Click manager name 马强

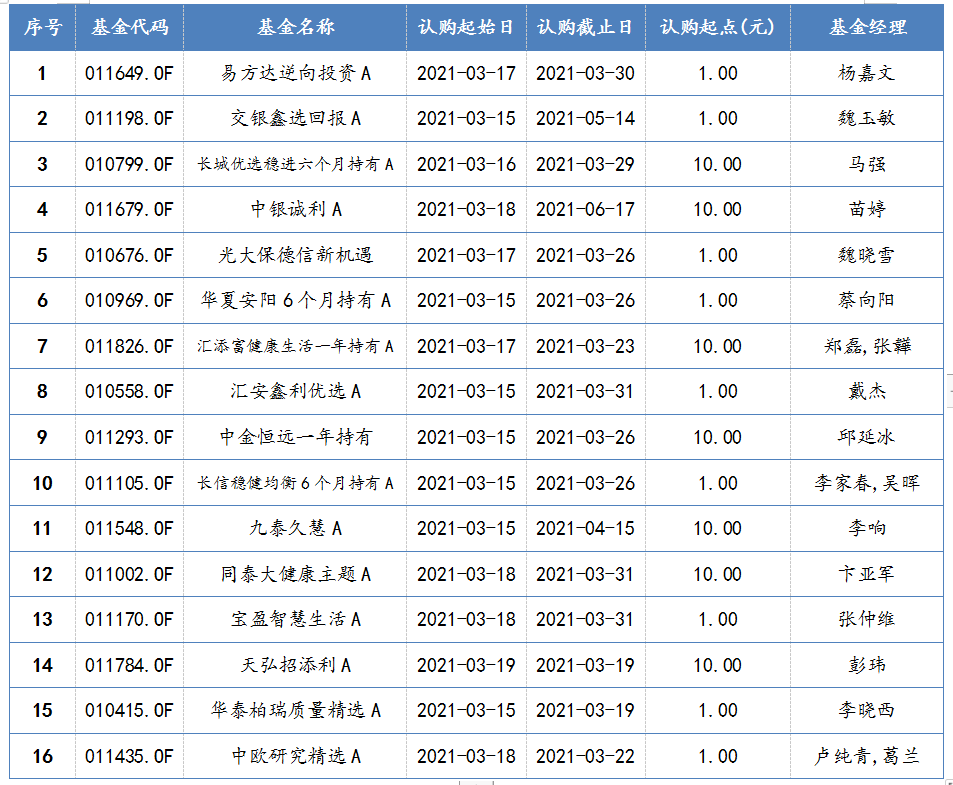[x=867, y=164]
